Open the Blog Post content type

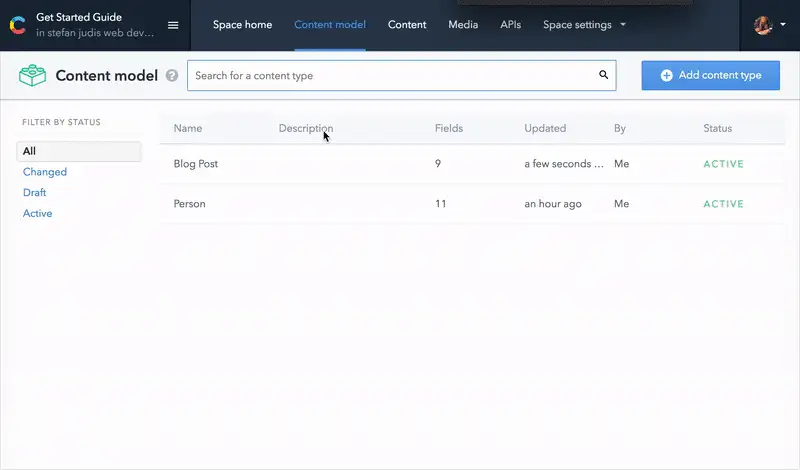click(x=196, y=164)
